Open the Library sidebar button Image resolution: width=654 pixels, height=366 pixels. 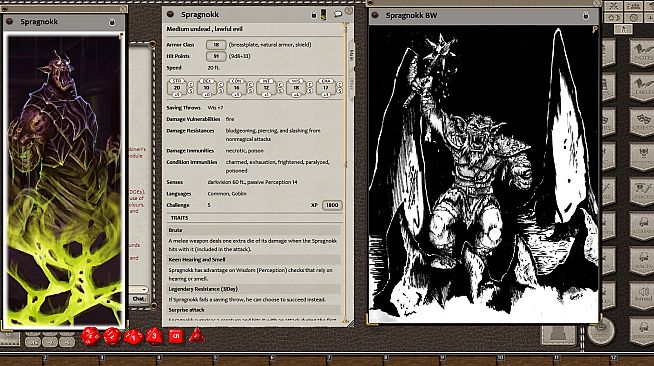(x=641, y=330)
